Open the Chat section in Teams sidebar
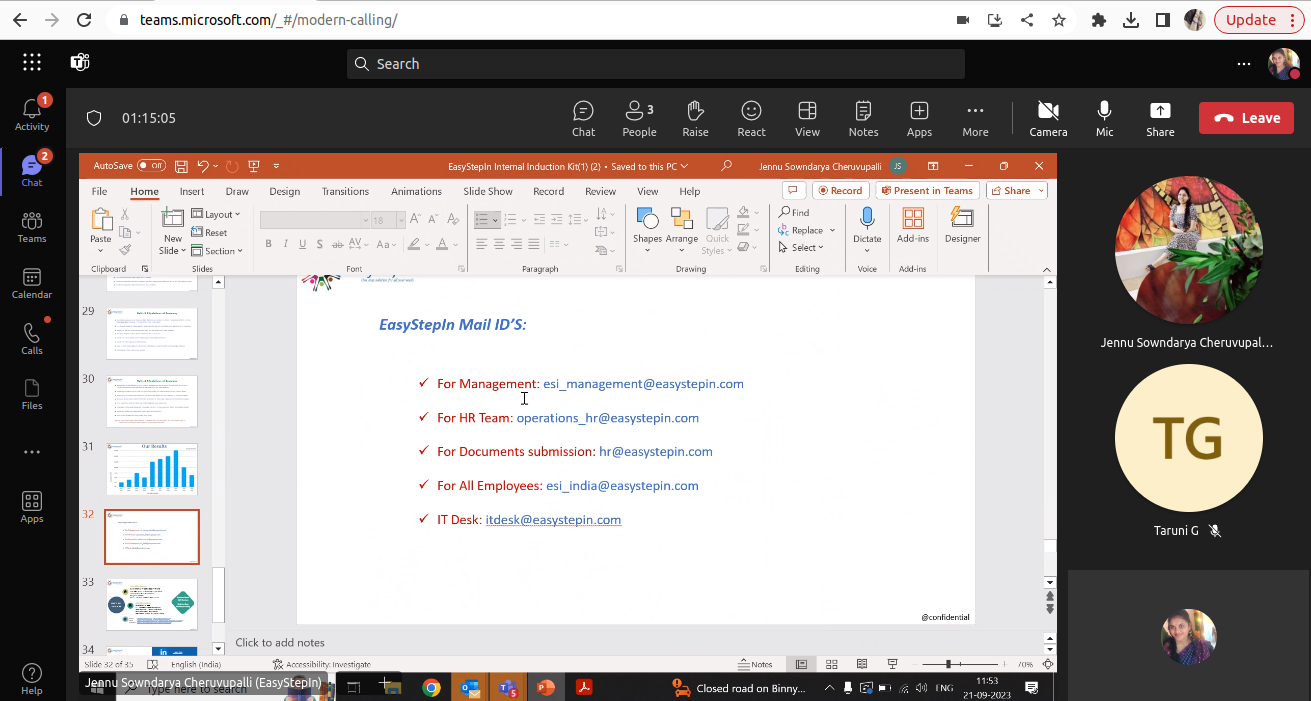This screenshot has height=701, width=1311. point(32,170)
